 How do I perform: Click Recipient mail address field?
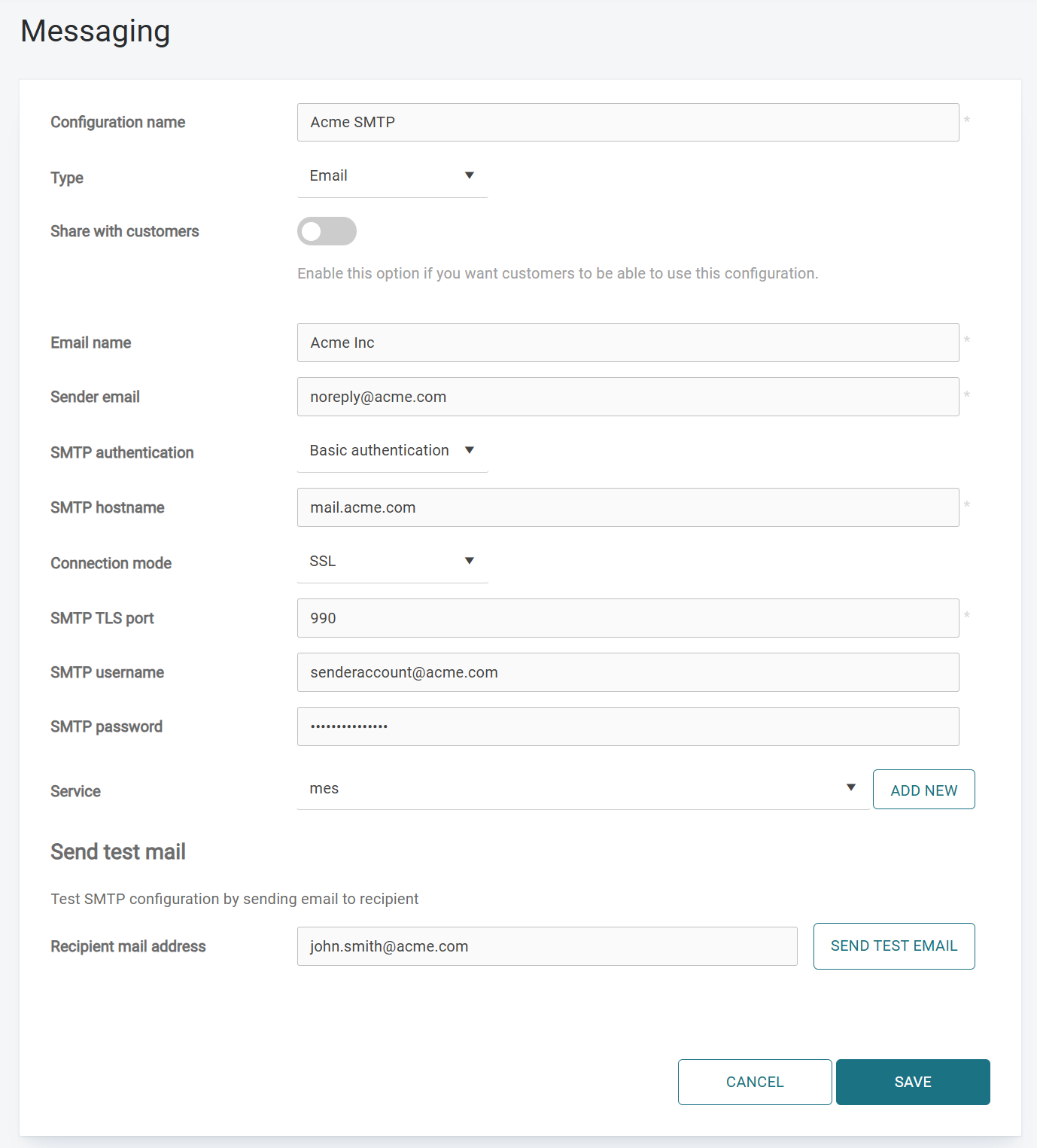546,946
